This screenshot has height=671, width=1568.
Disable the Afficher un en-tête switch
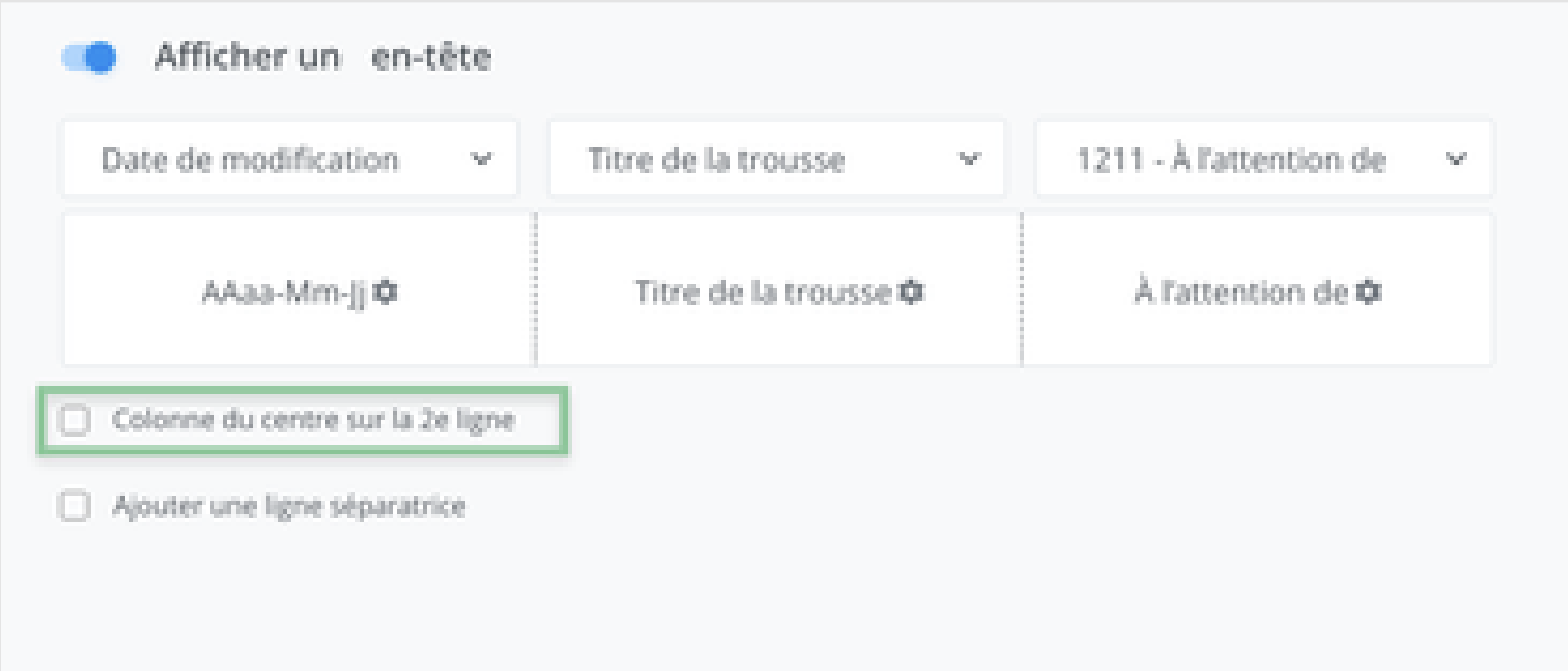click(90, 58)
